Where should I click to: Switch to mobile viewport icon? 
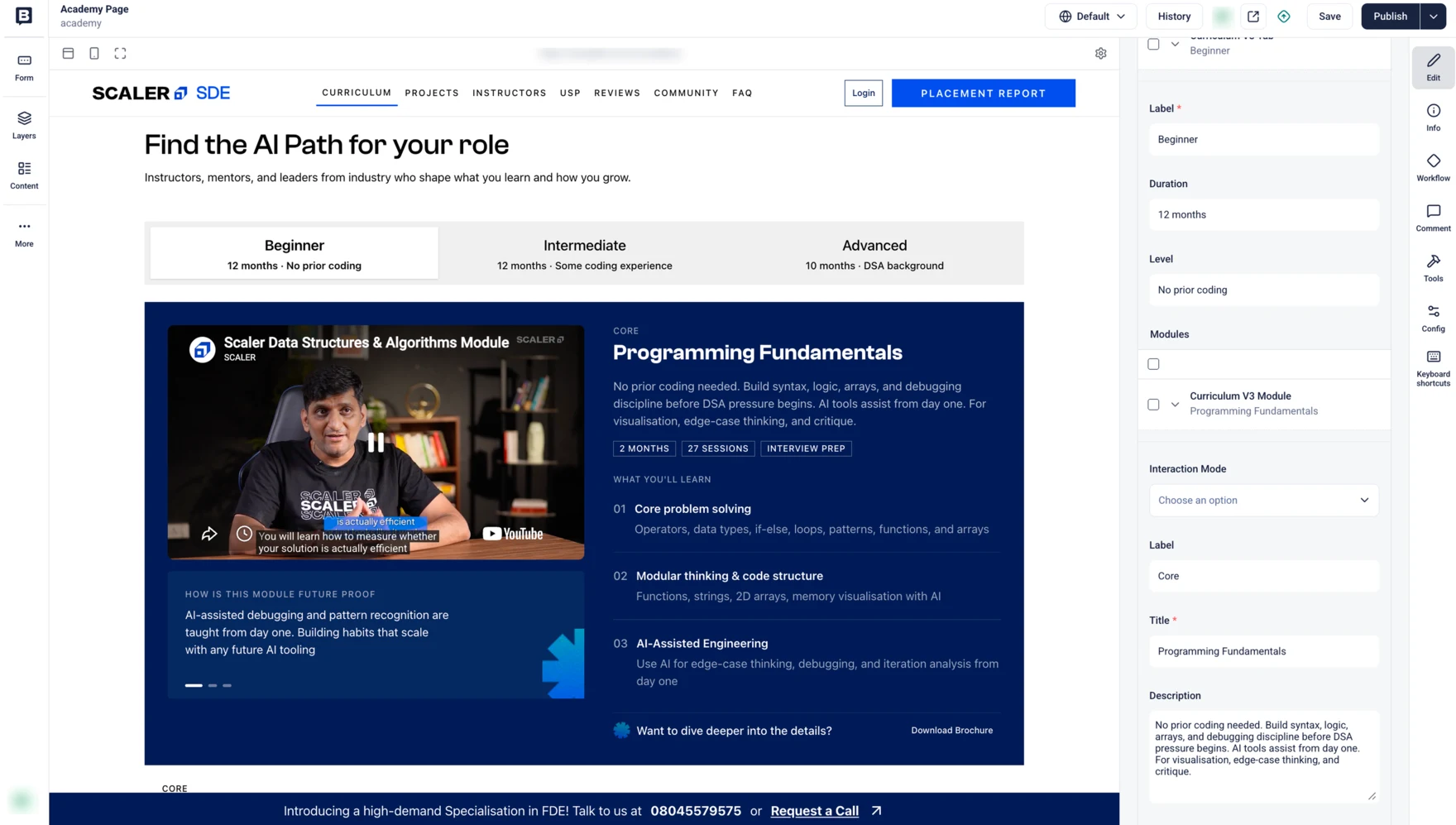[94, 53]
